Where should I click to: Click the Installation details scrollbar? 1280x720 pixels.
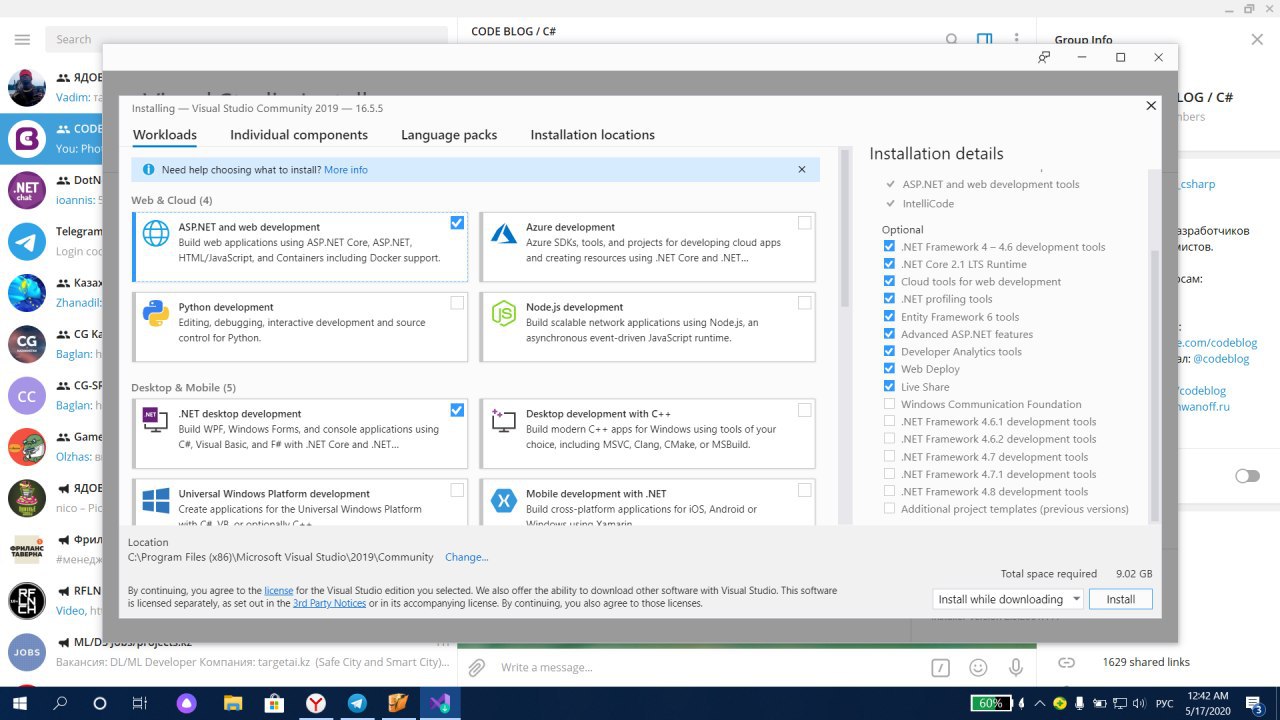(x=1156, y=385)
